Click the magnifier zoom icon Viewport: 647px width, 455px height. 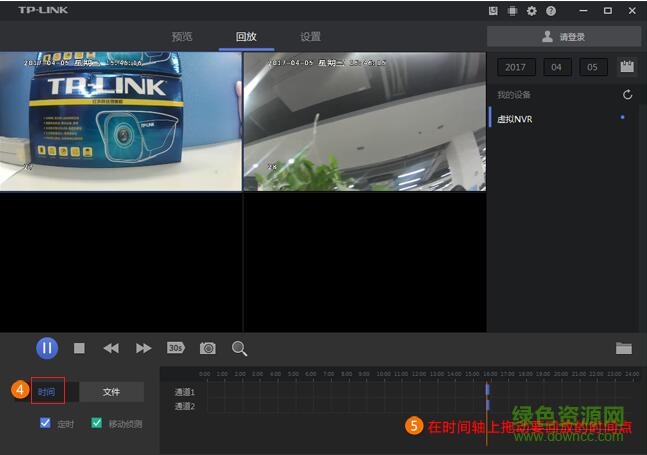pos(240,348)
